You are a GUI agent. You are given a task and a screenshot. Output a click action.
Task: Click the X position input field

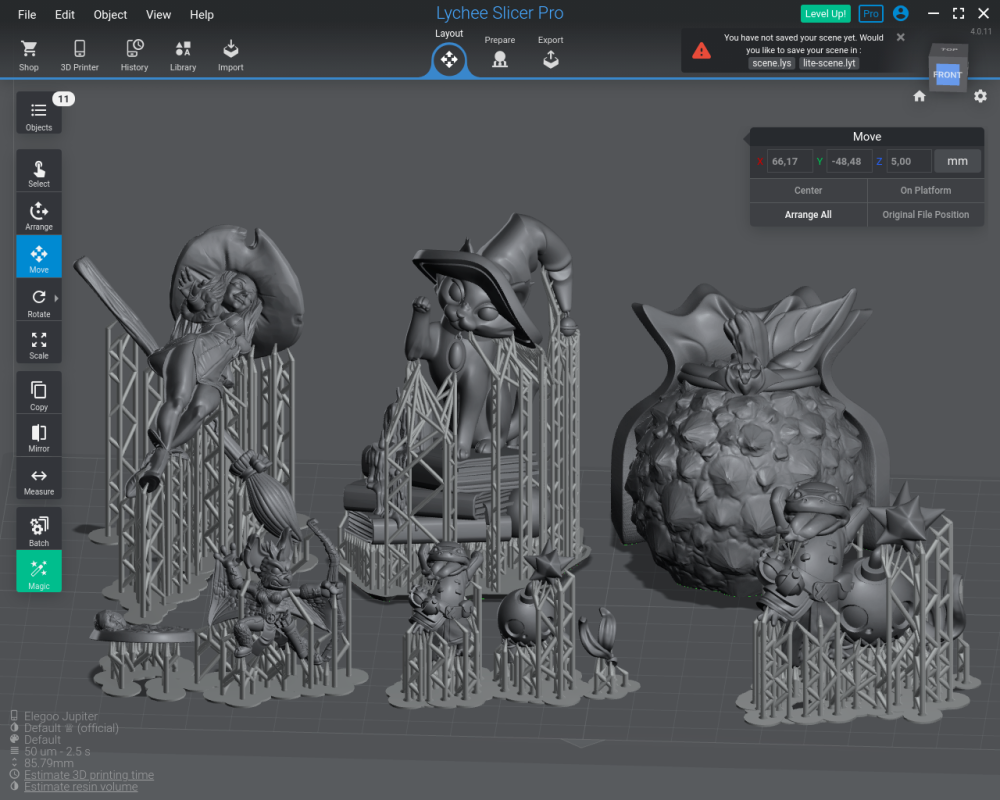pos(788,161)
